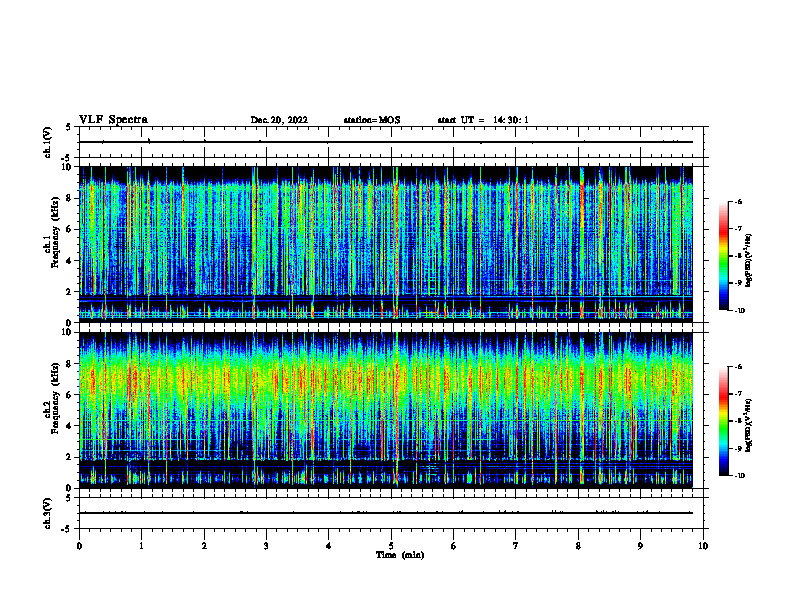Viewport: 792px width, 612px height.
Task: Click the ch.1 spectrogram color bar
Action: (723, 256)
